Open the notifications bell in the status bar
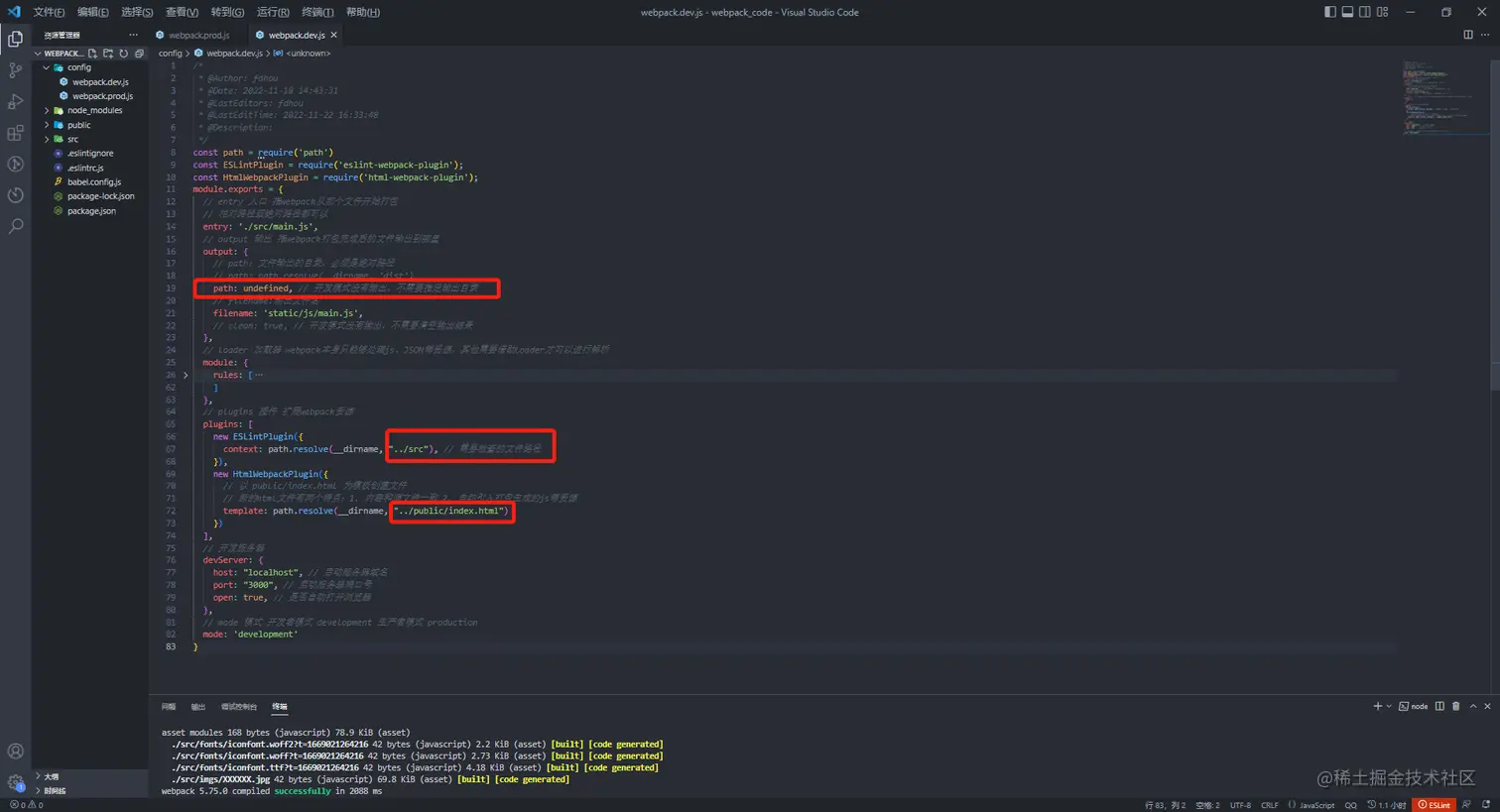This screenshot has width=1500, height=812. [1486, 805]
